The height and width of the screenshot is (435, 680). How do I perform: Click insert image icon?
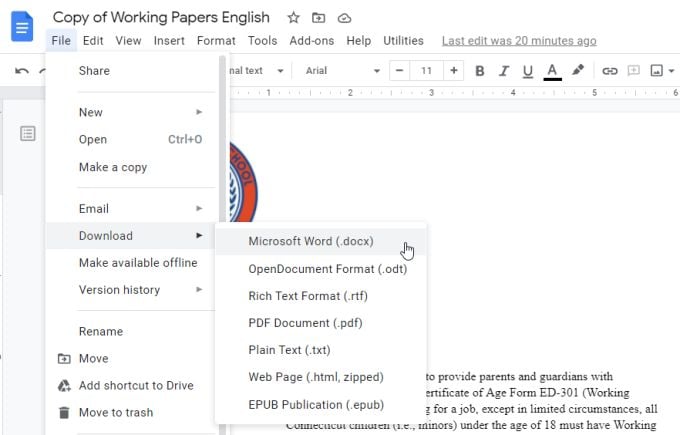657,70
